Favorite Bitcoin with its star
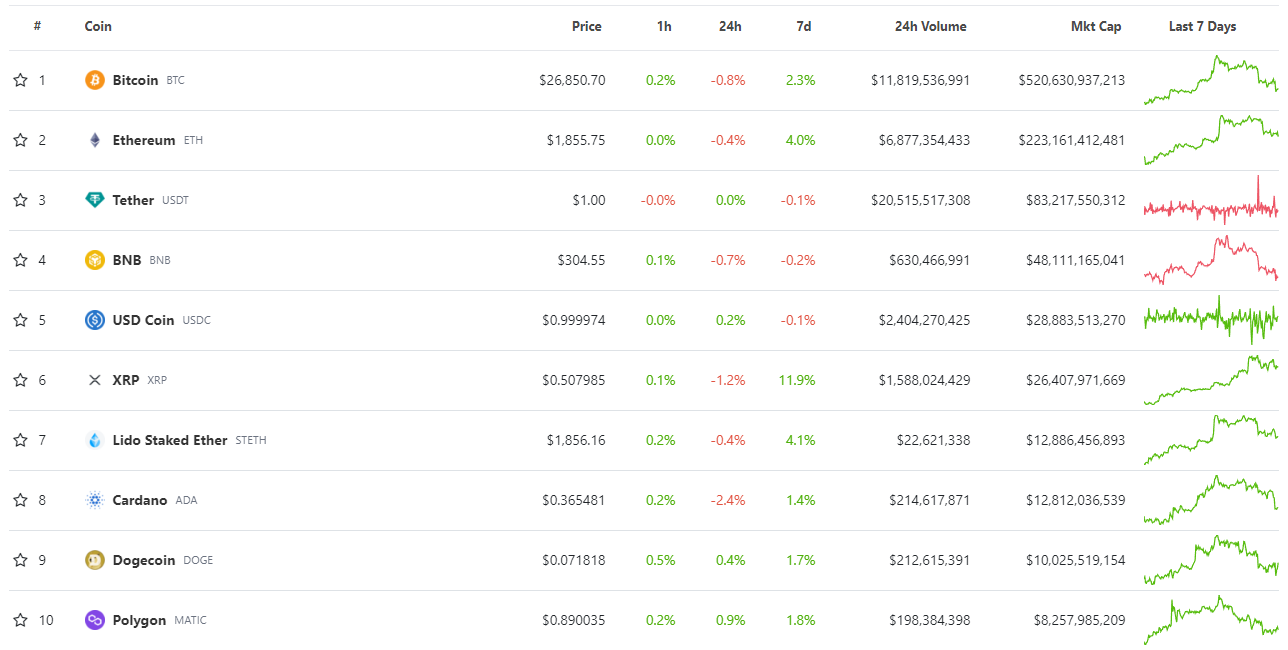Screen dimensions: 1288x650 [x=20, y=80]
